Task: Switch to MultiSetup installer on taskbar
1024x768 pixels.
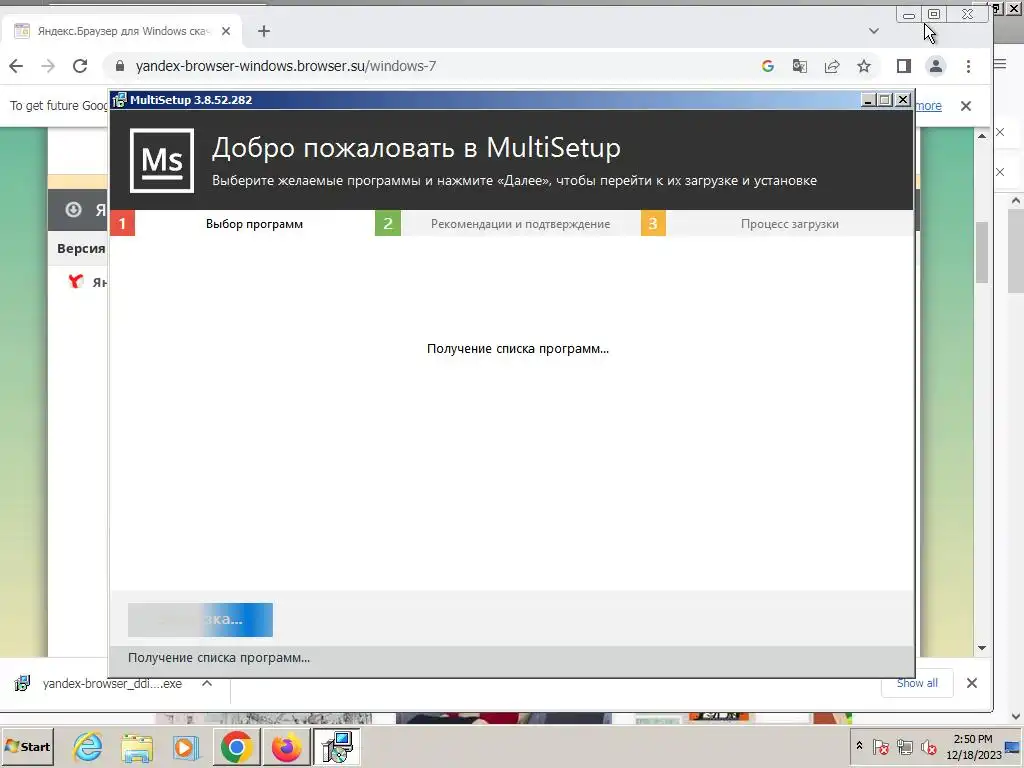Action: click(337, 746)
